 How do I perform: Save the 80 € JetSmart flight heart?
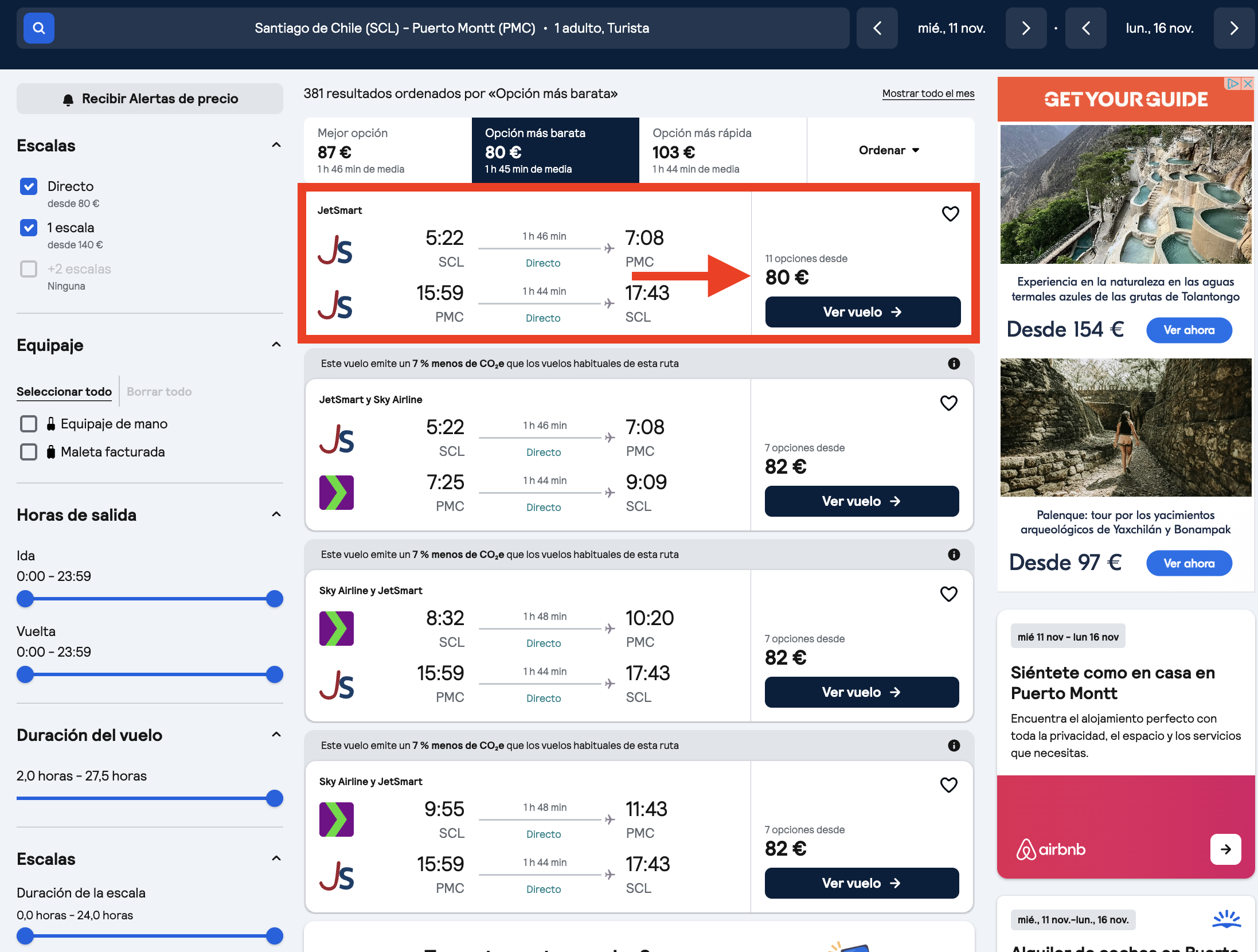pos(950,214)
